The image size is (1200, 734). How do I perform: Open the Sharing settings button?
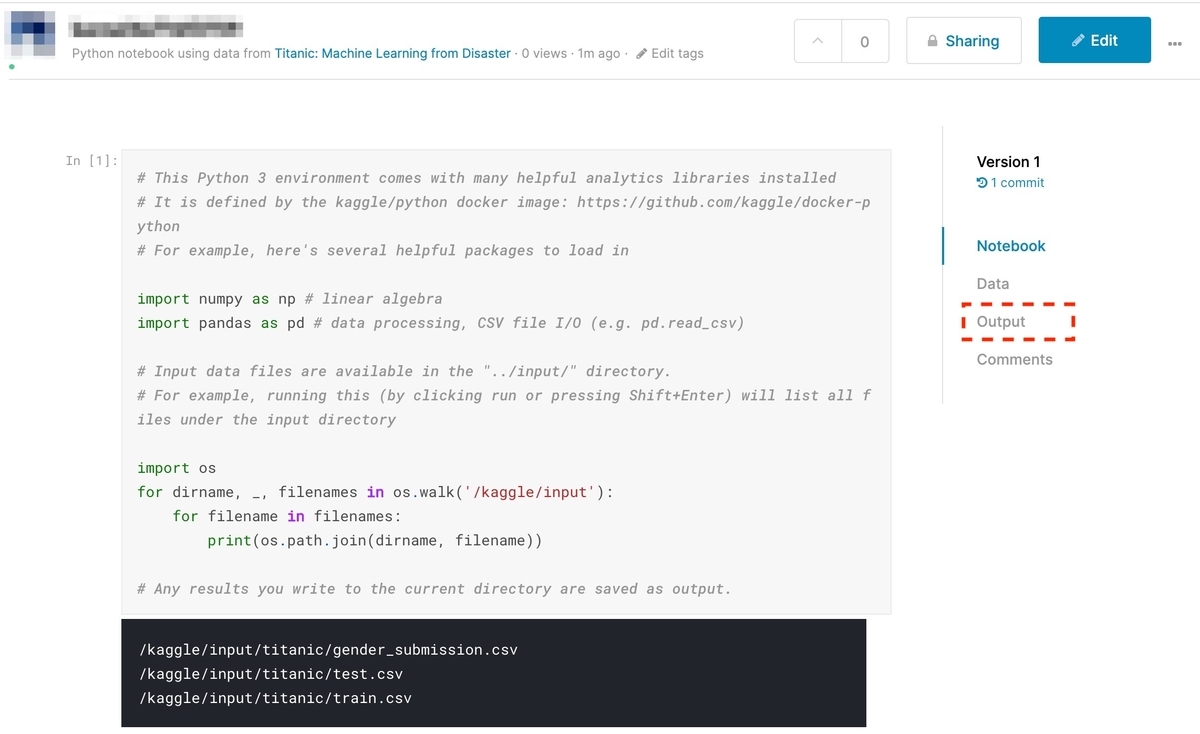click(x=964, y=40)
